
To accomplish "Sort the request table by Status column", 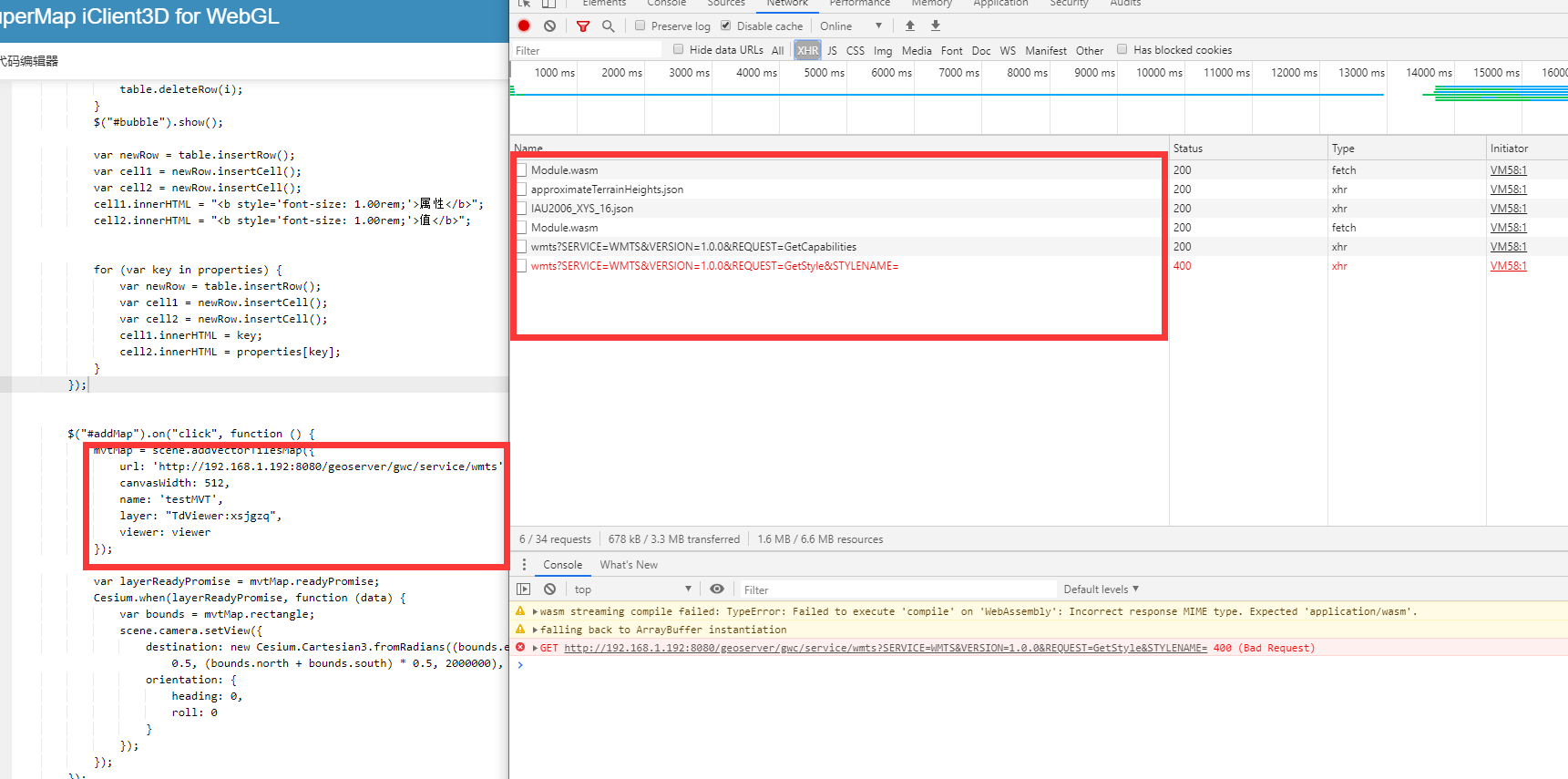I will pos(1247,149).
